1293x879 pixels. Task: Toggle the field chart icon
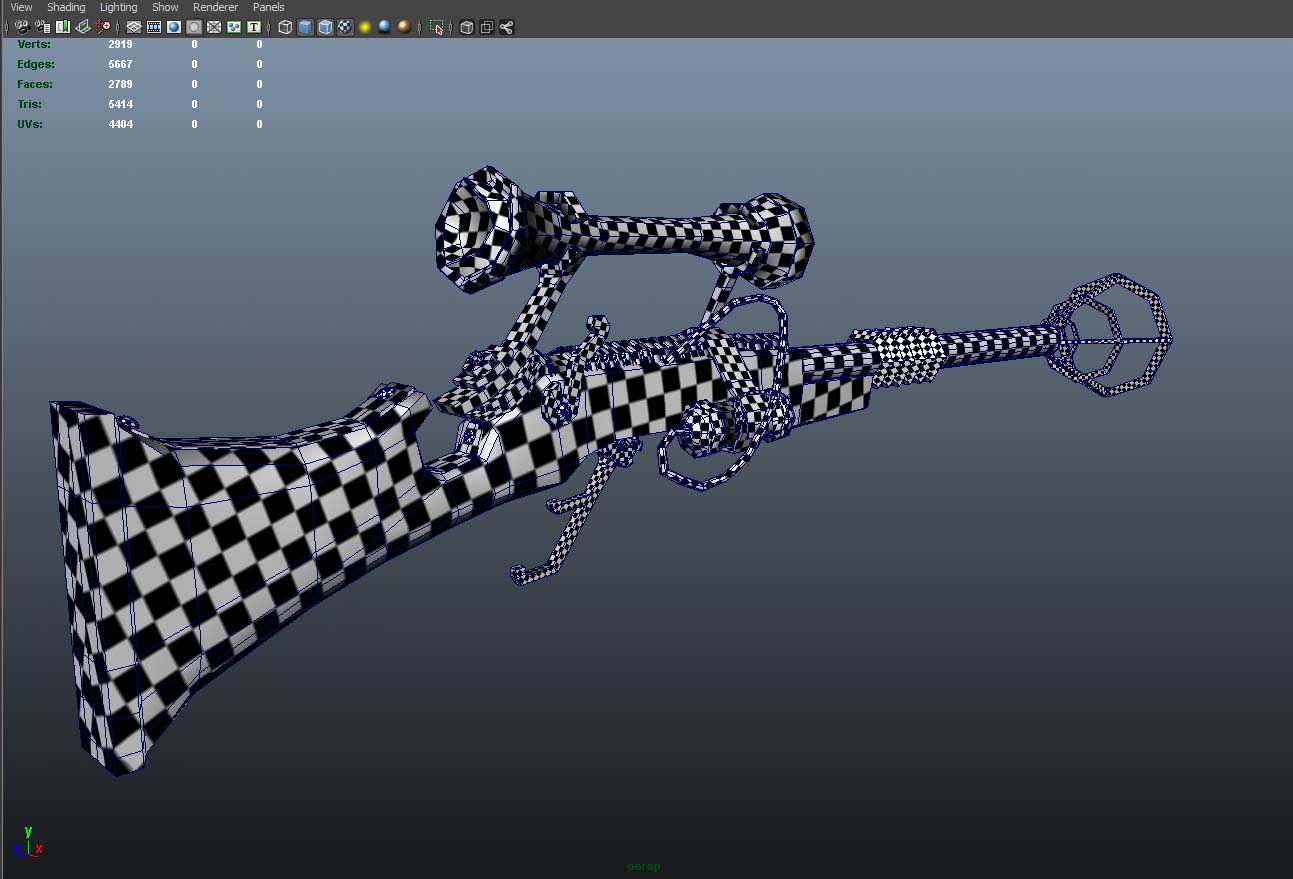pos(213,27)
